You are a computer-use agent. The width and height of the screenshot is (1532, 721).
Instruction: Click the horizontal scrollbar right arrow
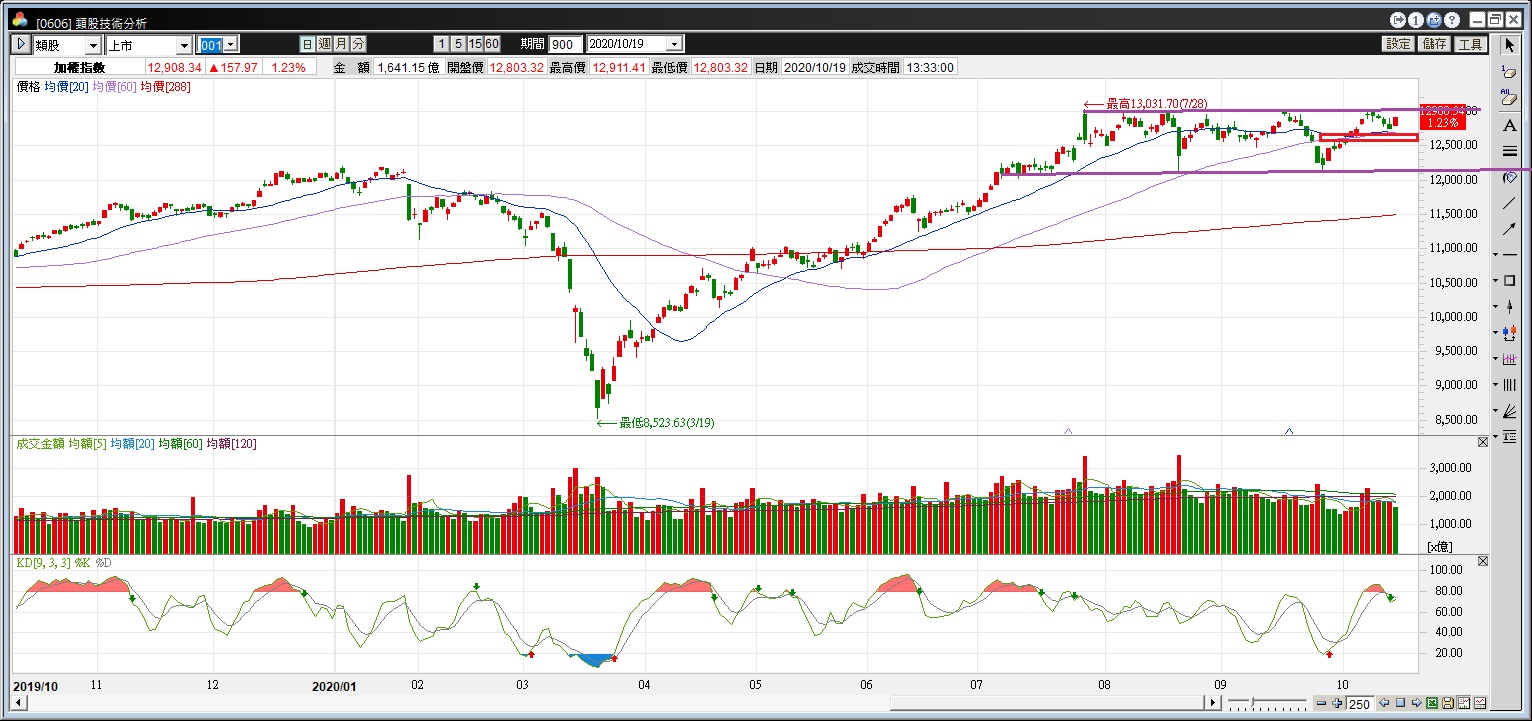click(1214, 704)
